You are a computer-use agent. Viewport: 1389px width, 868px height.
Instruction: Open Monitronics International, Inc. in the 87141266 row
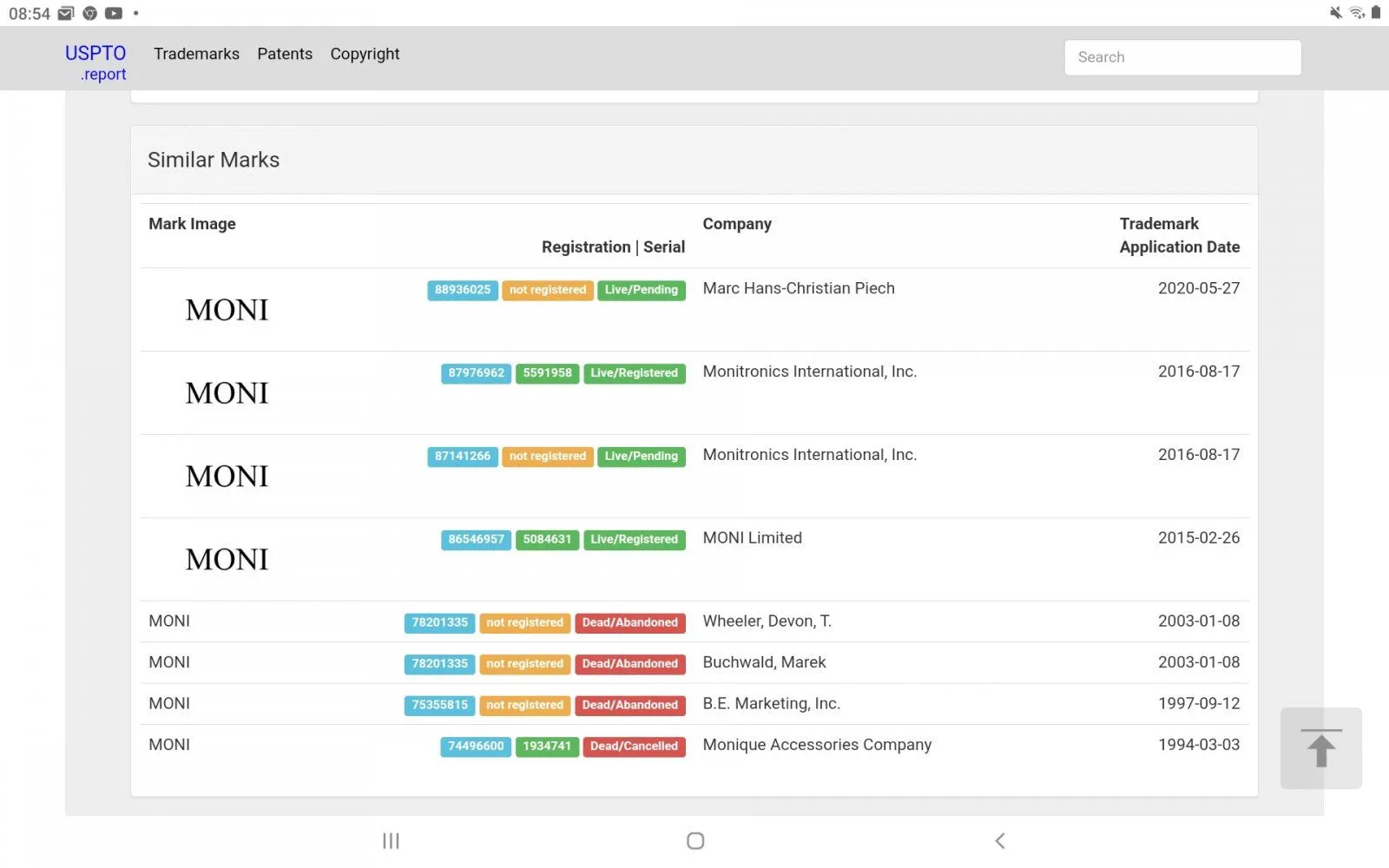click(x=810, y=455)
